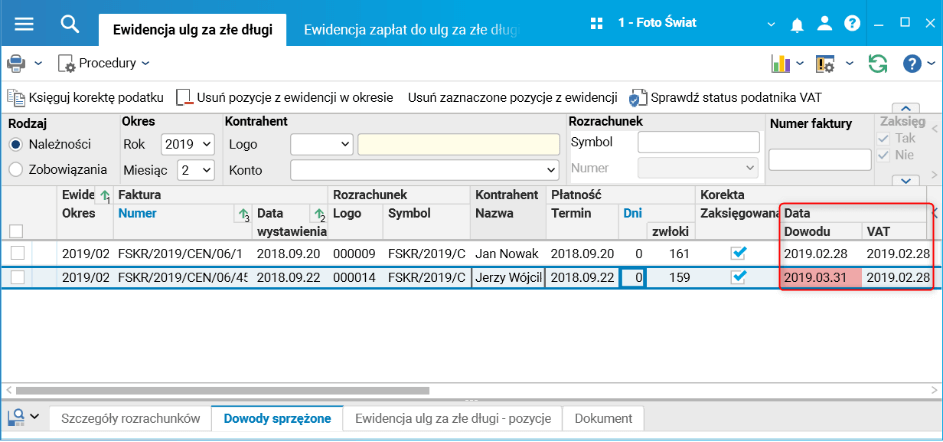Click the Logo cell 000009
Viewport: 943px width, 442px height.
[x=355, y=254]
